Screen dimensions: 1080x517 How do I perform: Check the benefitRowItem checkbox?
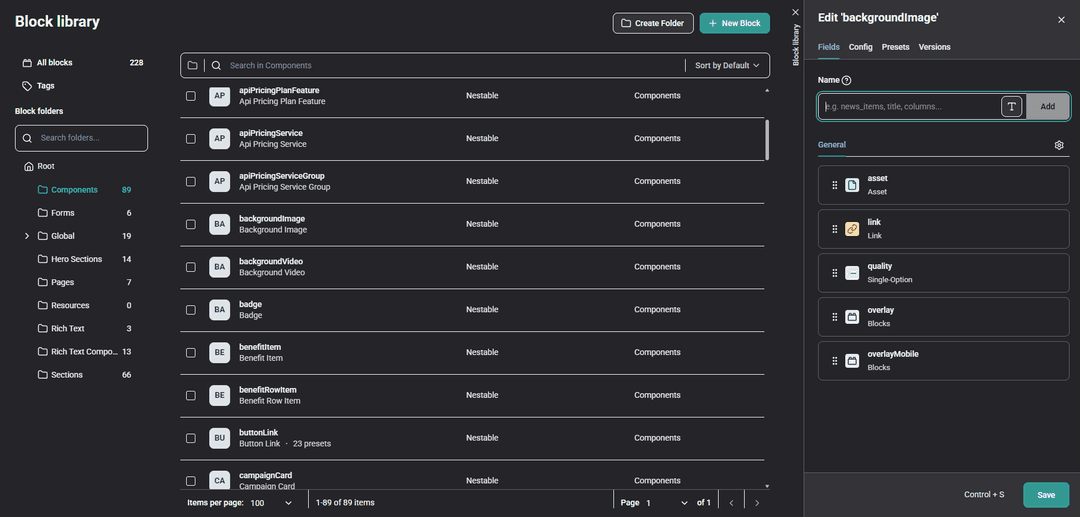click(x=191, y=395)
